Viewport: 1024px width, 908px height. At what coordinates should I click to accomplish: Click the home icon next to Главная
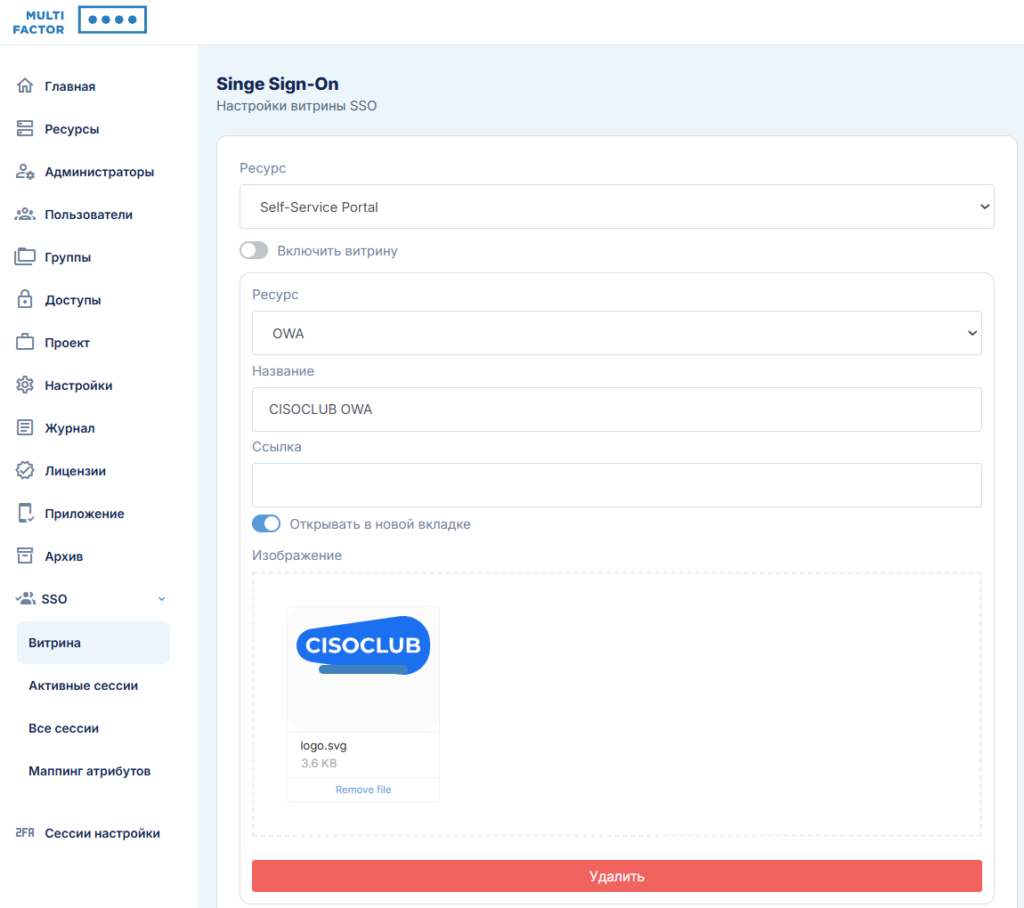(x=25, y=86)
